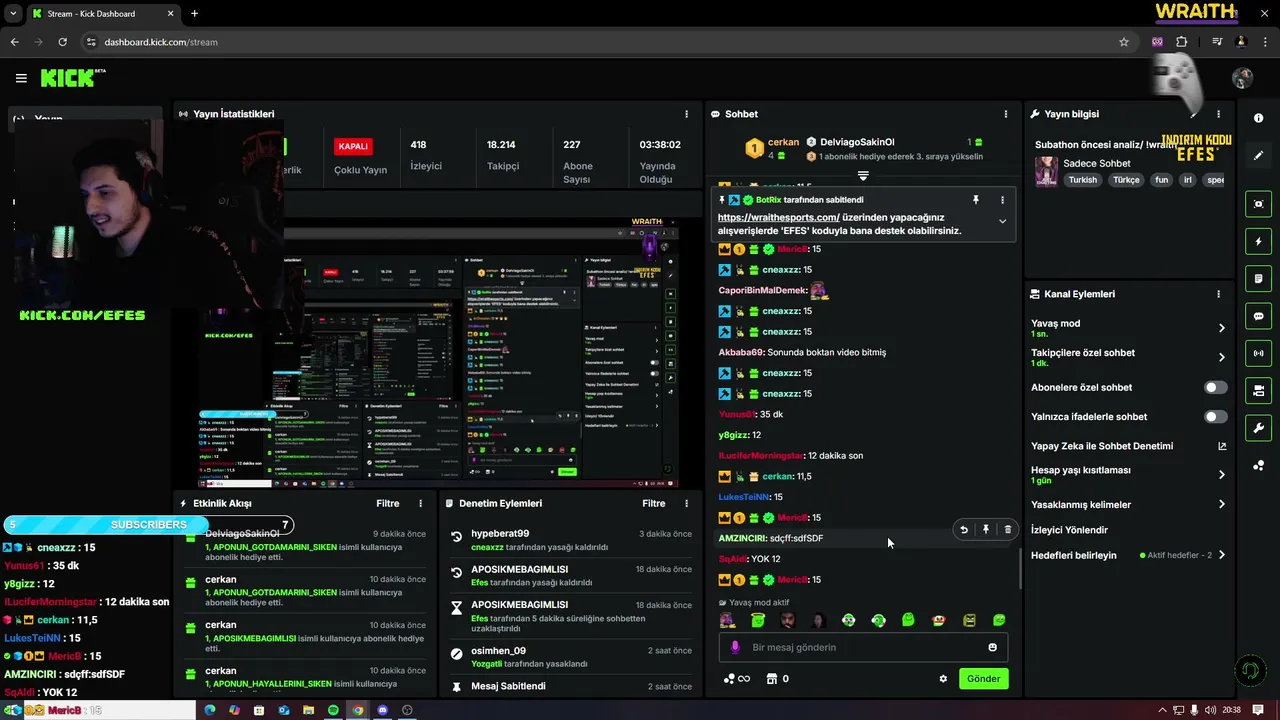Click the Bir mesaj gönderin input

863,647
